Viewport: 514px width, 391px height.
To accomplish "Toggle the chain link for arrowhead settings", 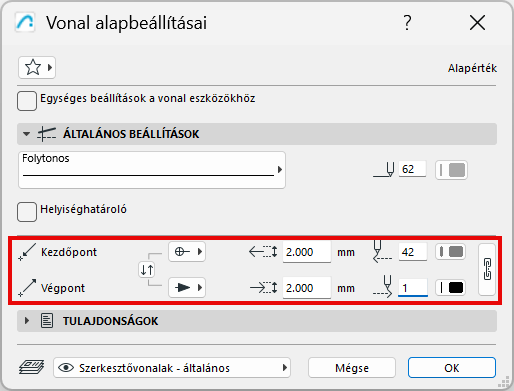I will (487, 269).
